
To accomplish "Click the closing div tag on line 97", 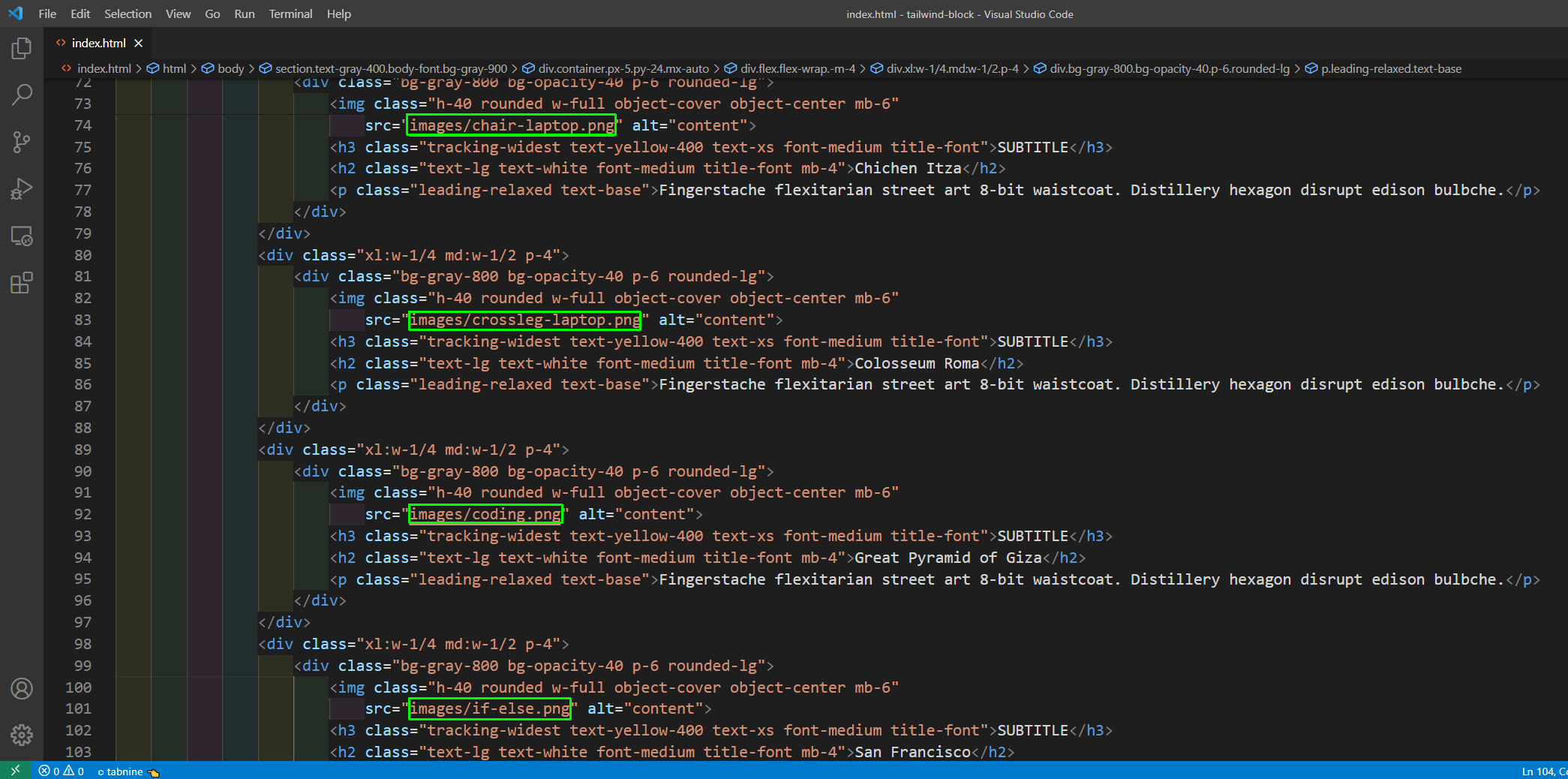I will 284,622.
